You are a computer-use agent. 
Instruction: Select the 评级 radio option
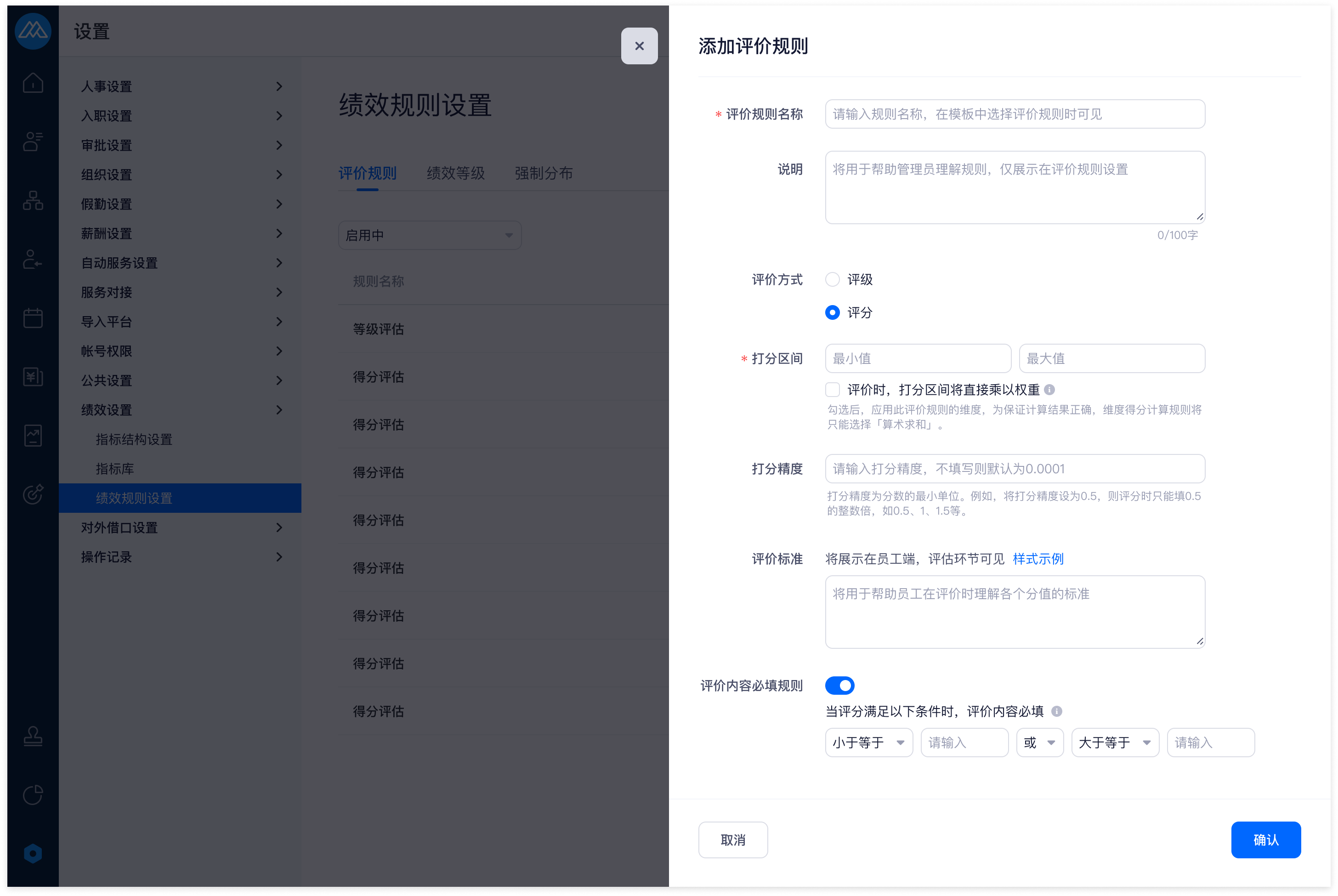click(x=833, y=279)
